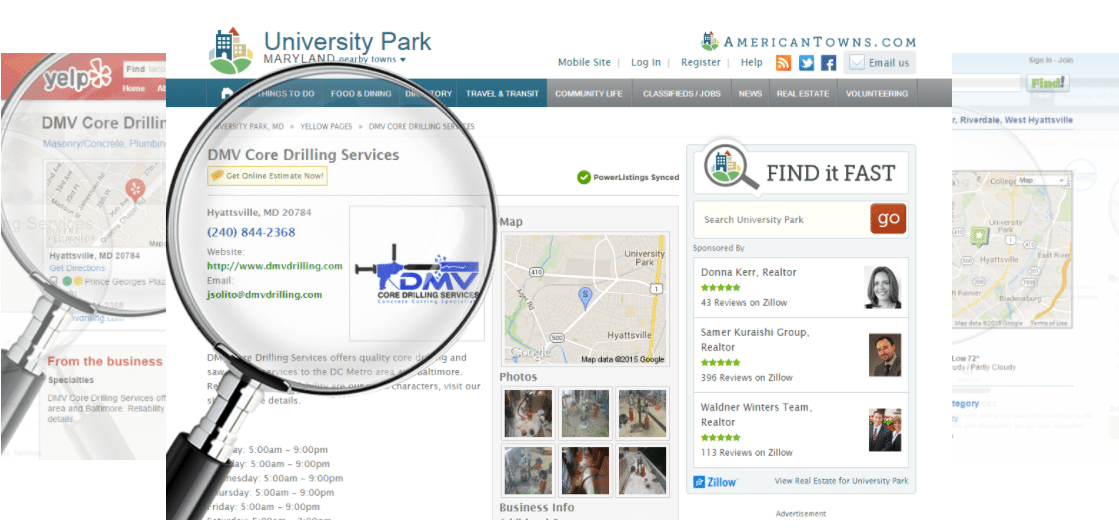Click 113 Reviews on Zillow text

746,453
